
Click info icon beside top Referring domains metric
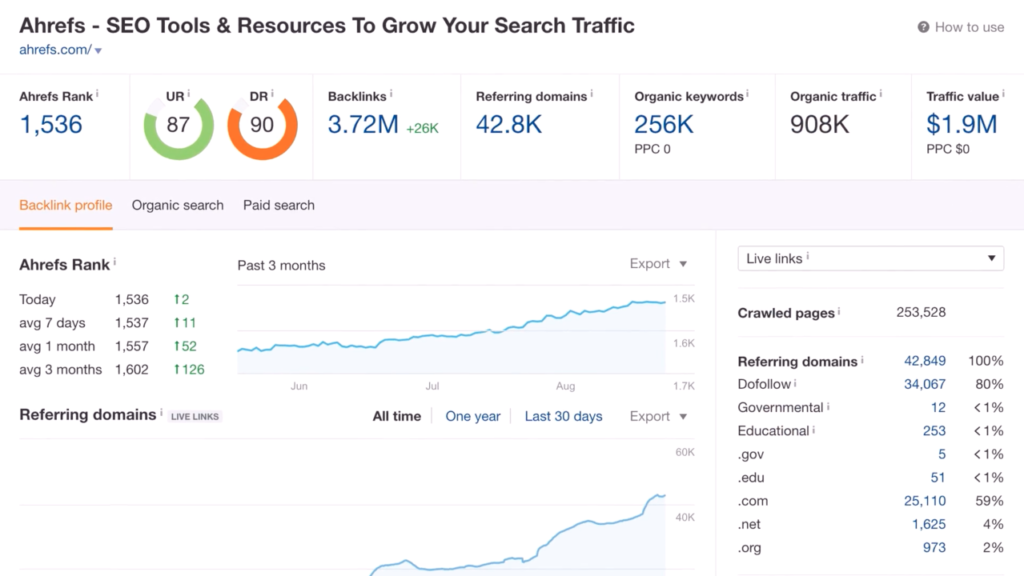click(x=592, y=94)
